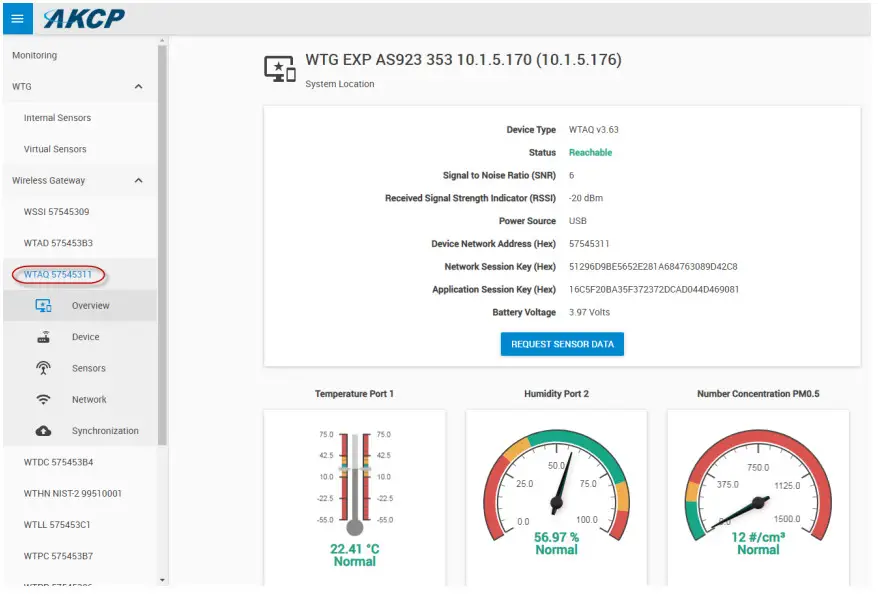This screenshot has height=600, width=878.
Task: Open the hamburger menu icon
Action: tap(15, 17)
